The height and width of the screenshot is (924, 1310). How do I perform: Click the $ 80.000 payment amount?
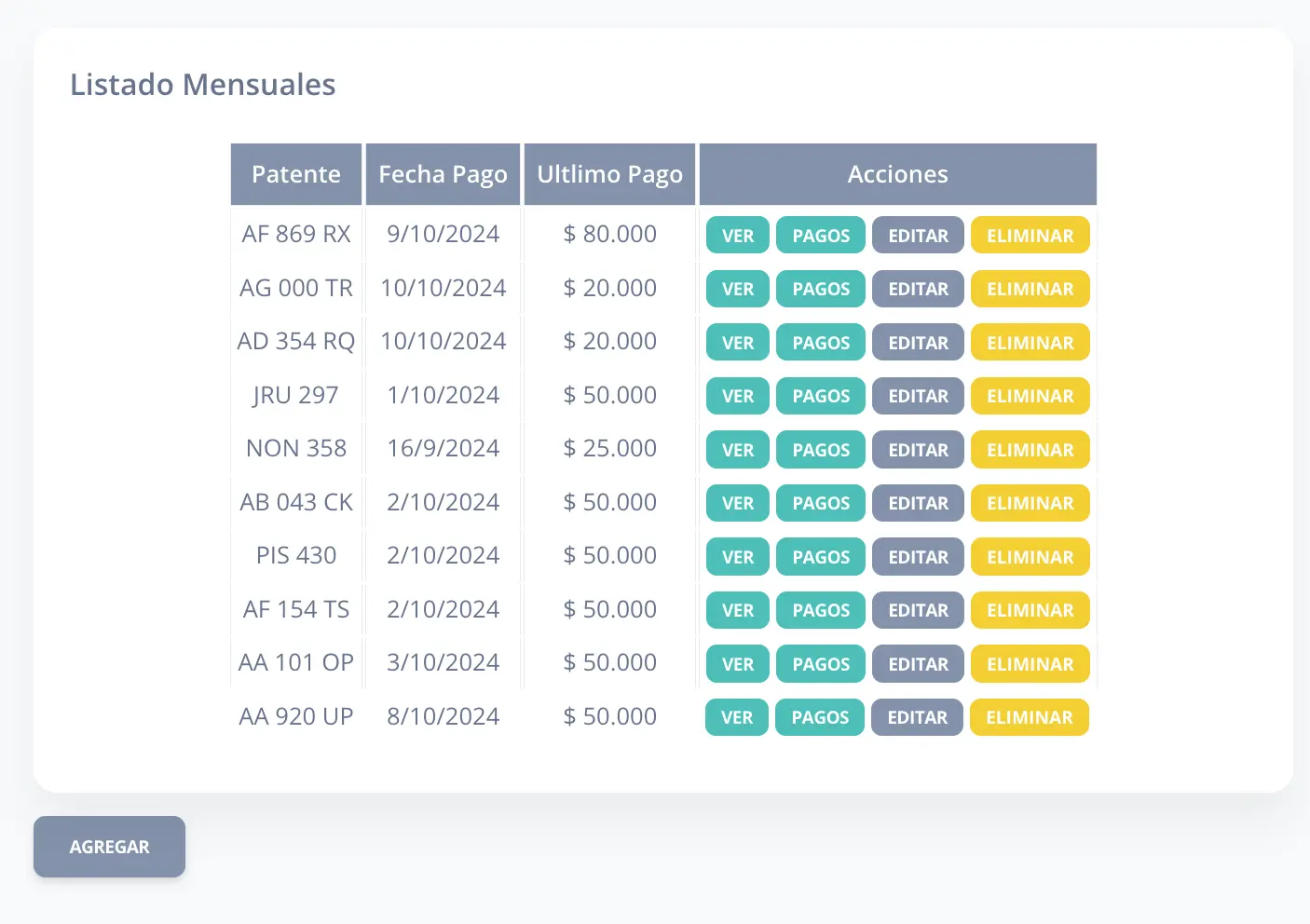click(x=609, y=234)
